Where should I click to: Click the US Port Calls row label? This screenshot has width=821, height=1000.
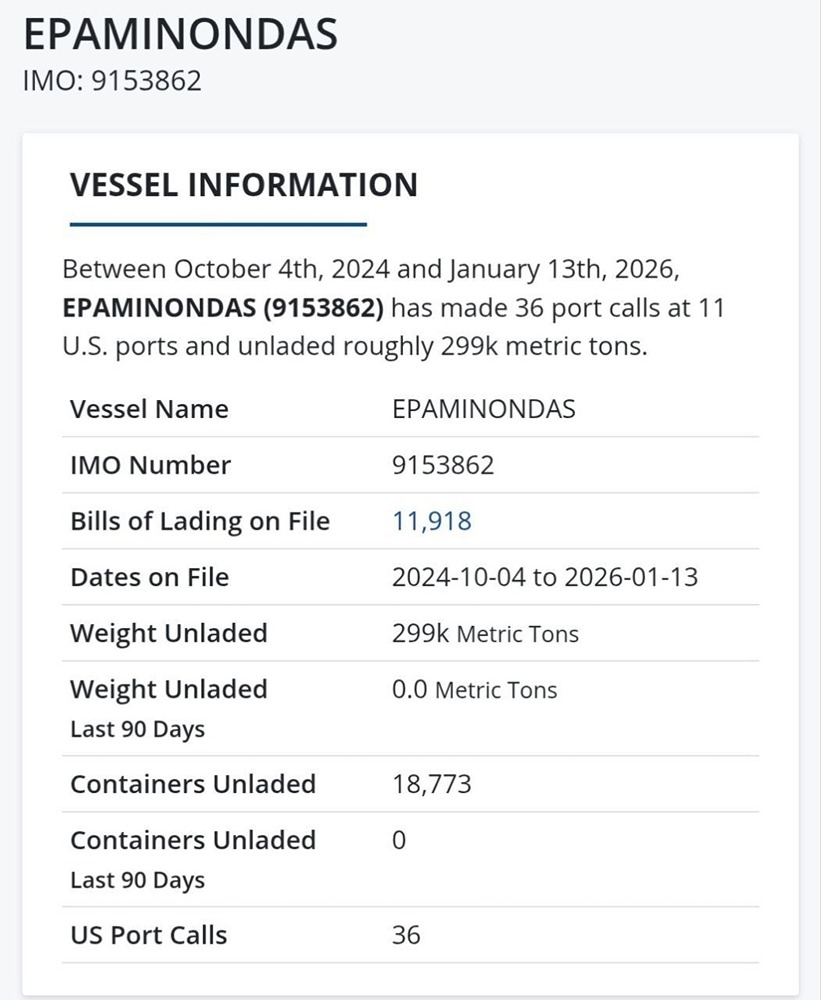coord(149,935)
